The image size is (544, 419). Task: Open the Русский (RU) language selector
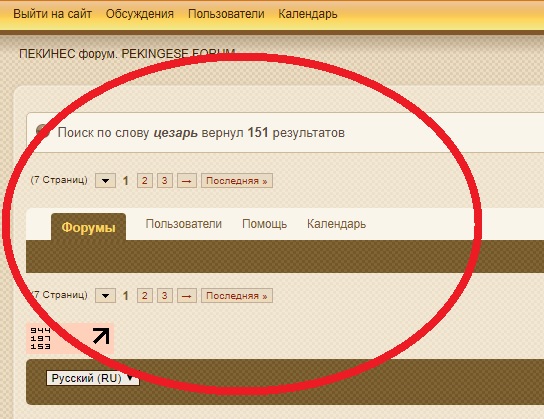click(x=93, y=378)
